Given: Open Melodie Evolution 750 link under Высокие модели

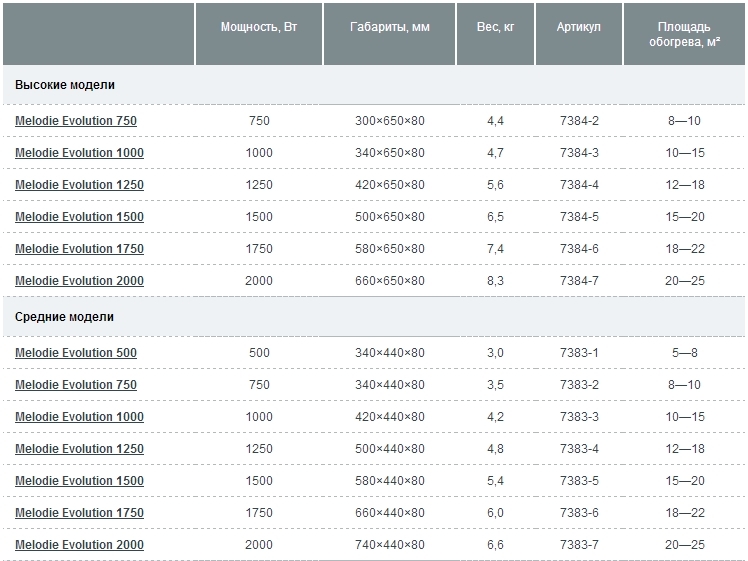Looking at the screenshot, I should click(x=76, y=121).
